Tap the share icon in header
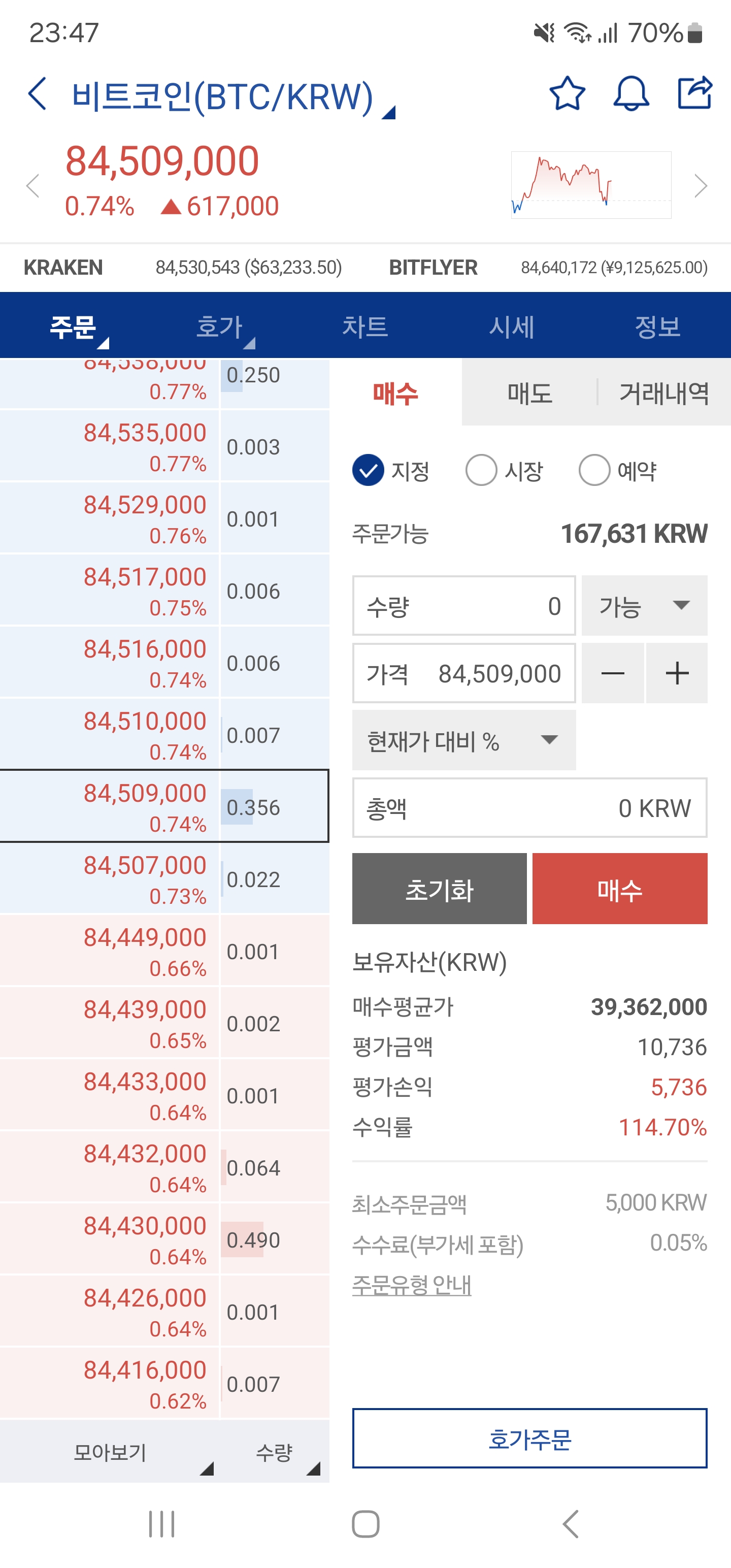The image size is (731, 1568). pyautogui.click(x=694, y=93)
